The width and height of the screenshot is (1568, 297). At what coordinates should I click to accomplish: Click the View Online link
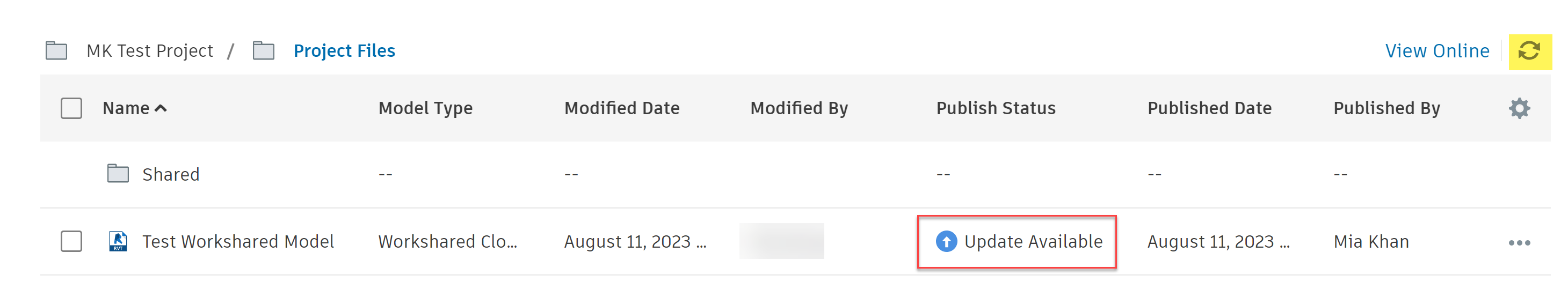[1436, 51]
